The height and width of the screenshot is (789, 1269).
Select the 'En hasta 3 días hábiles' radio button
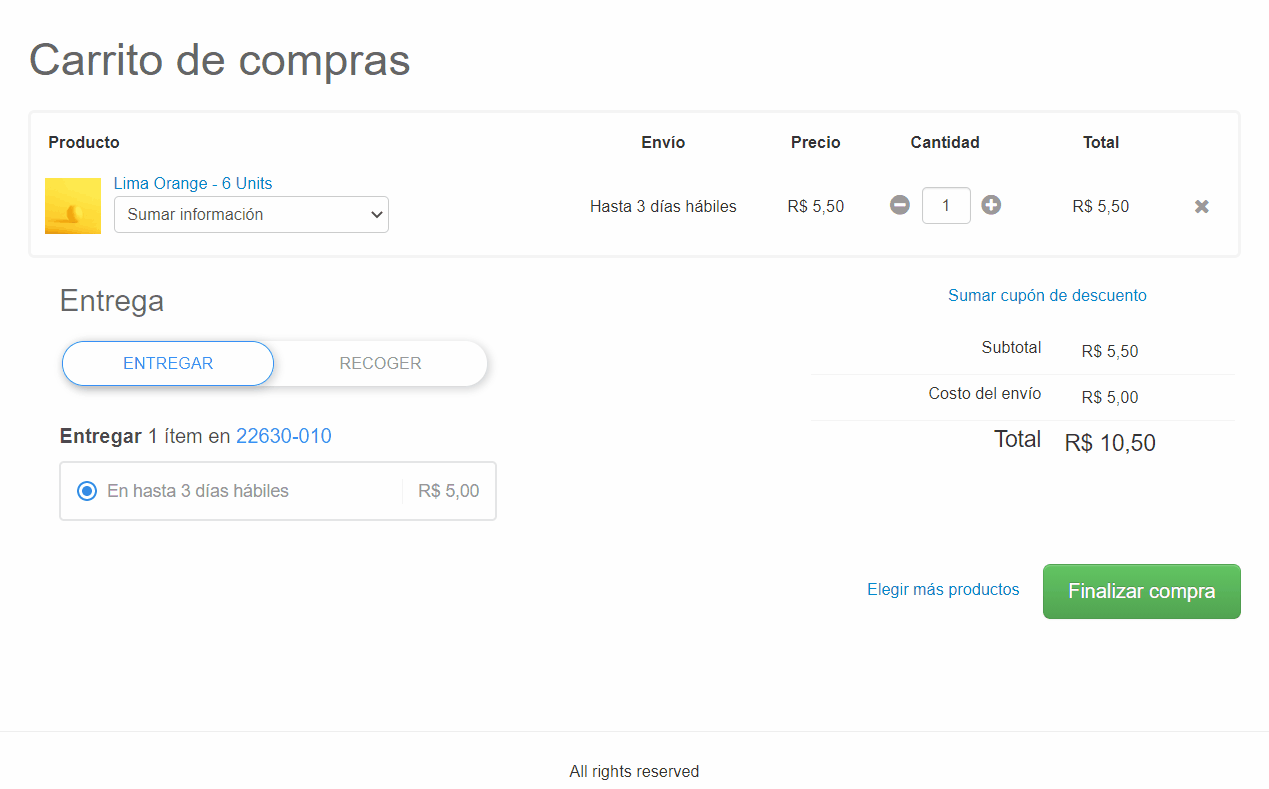(86, 491)
